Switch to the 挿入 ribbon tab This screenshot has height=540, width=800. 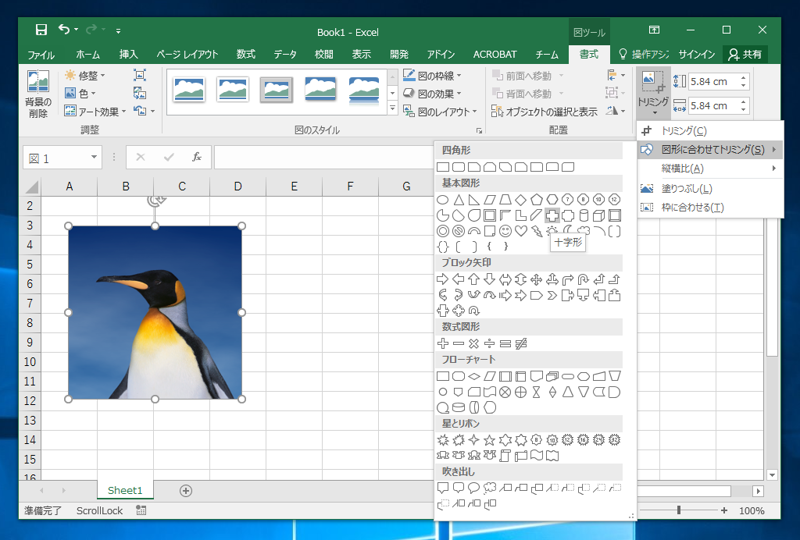pyautogui.click(x=129, y=54)
